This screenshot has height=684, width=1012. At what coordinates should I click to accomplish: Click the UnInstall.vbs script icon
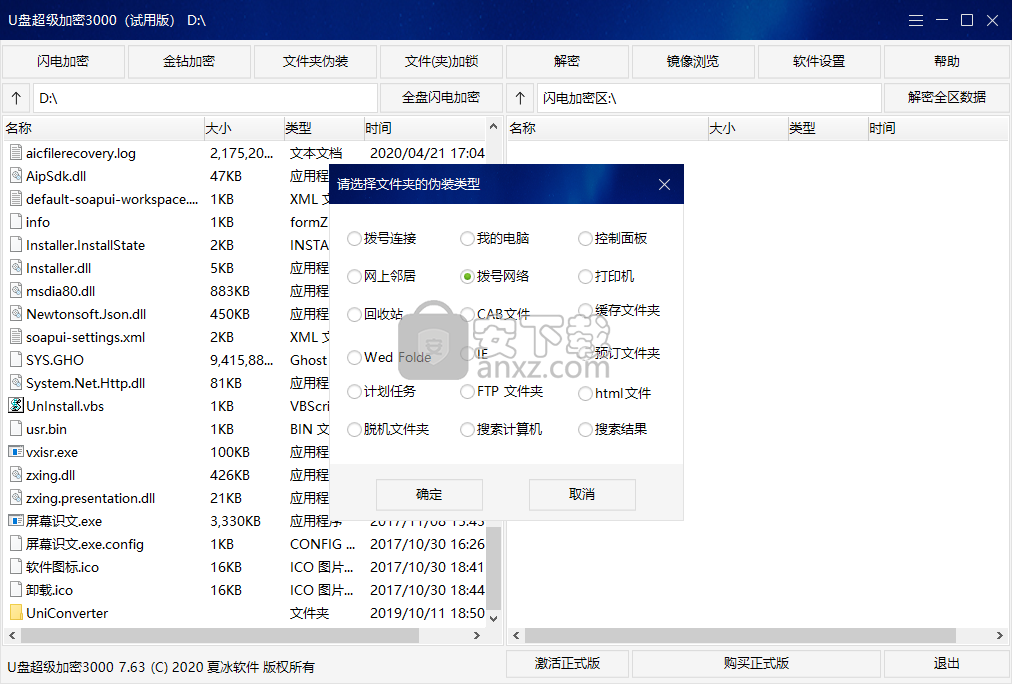[x=14, y=405]
